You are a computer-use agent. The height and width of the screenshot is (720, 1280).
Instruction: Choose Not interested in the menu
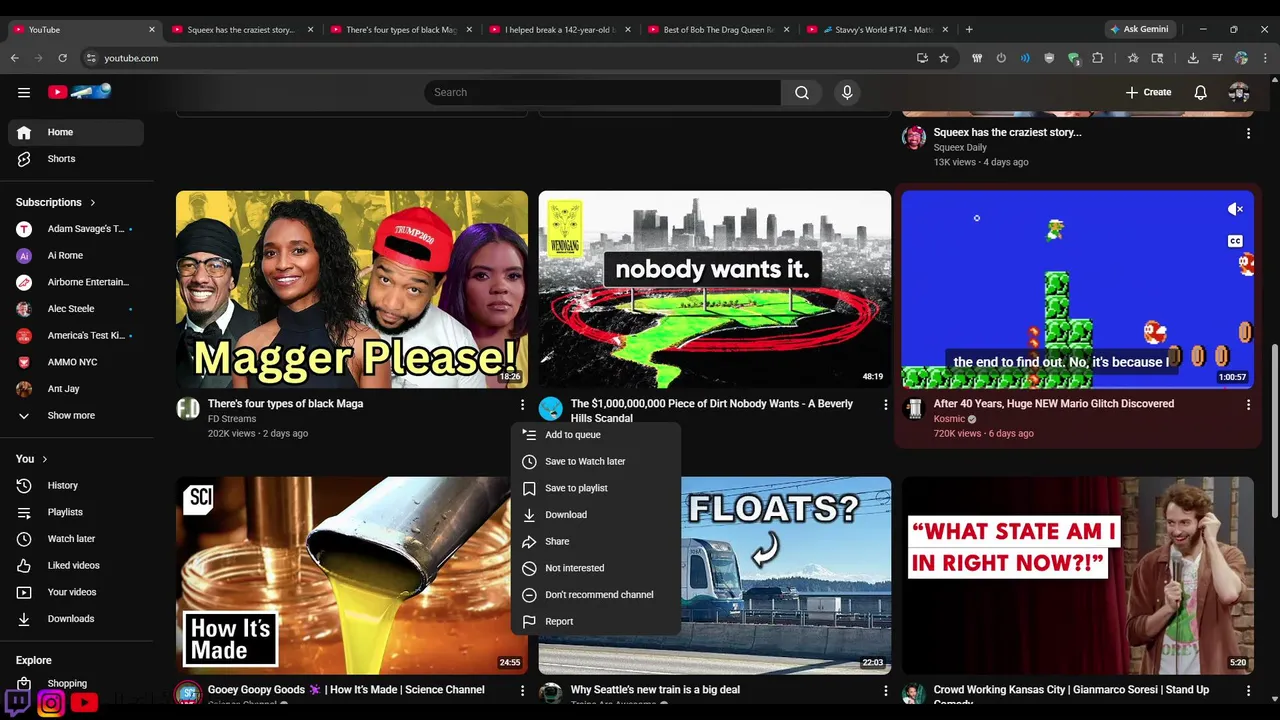(596, 568)
